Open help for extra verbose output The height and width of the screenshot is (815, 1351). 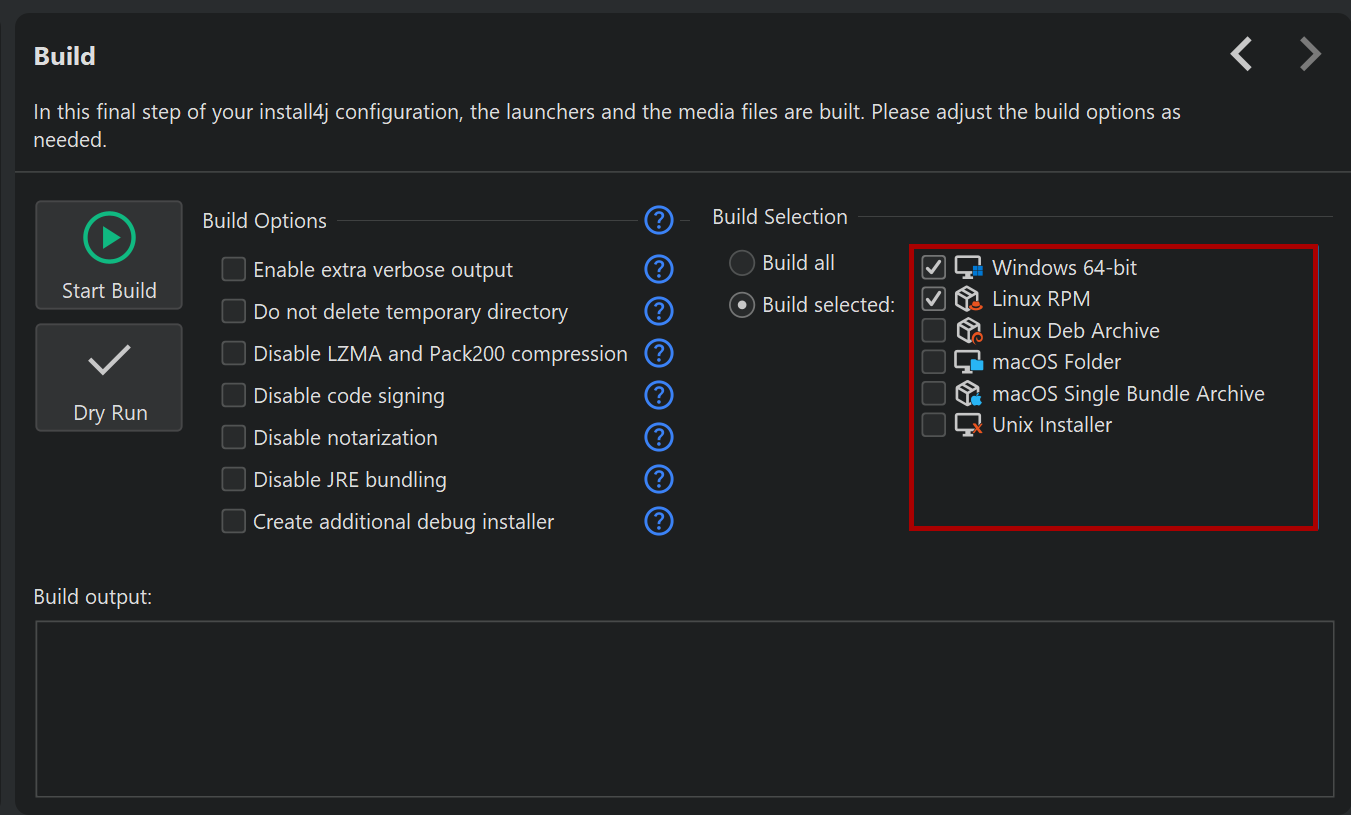tap(659, 269)
